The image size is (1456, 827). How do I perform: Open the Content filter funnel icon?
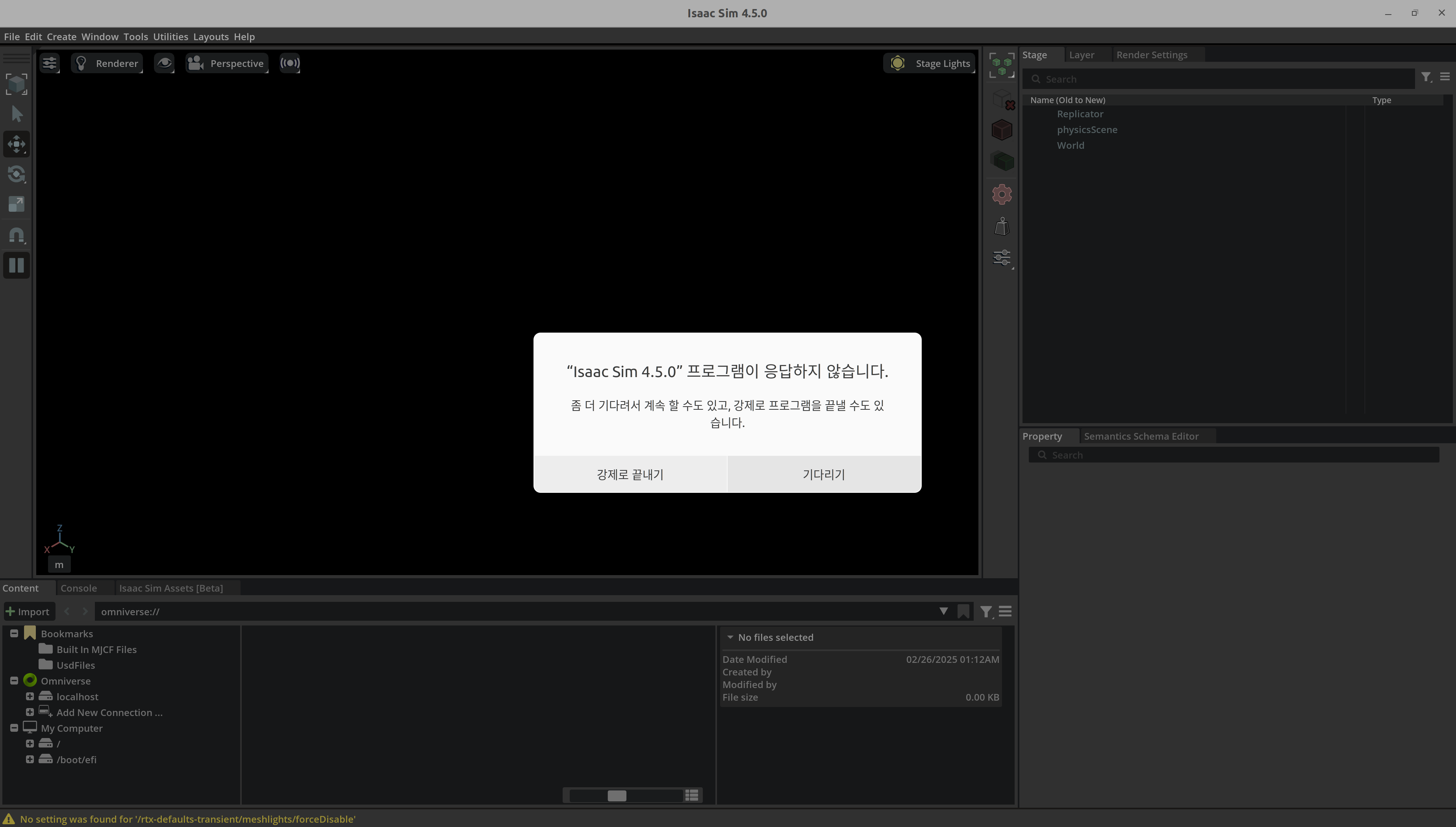click(x=985, y=612)
